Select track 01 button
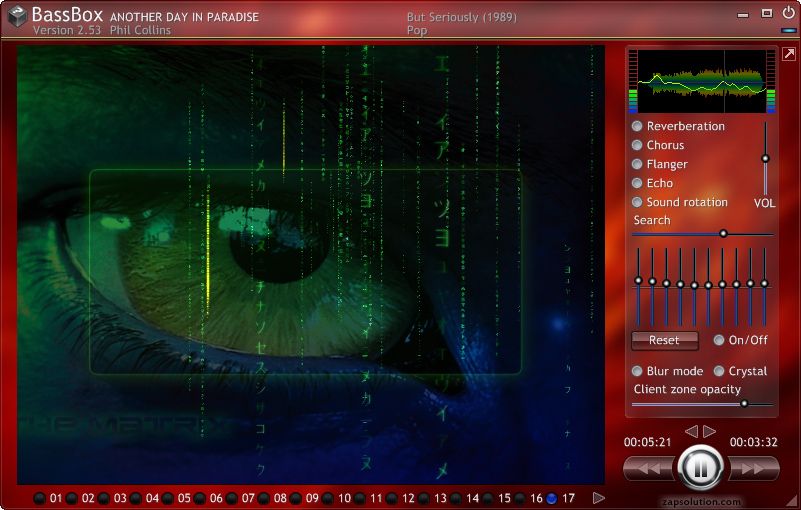This screenshot has height=510, width=801. (39, 498)
